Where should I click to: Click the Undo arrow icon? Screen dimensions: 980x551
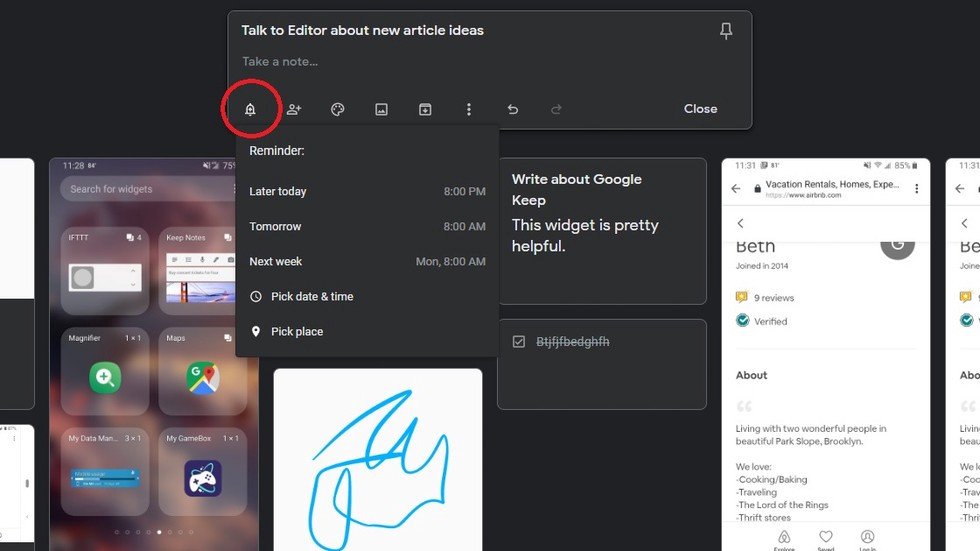pyautogui.click(x=513, y=109)
